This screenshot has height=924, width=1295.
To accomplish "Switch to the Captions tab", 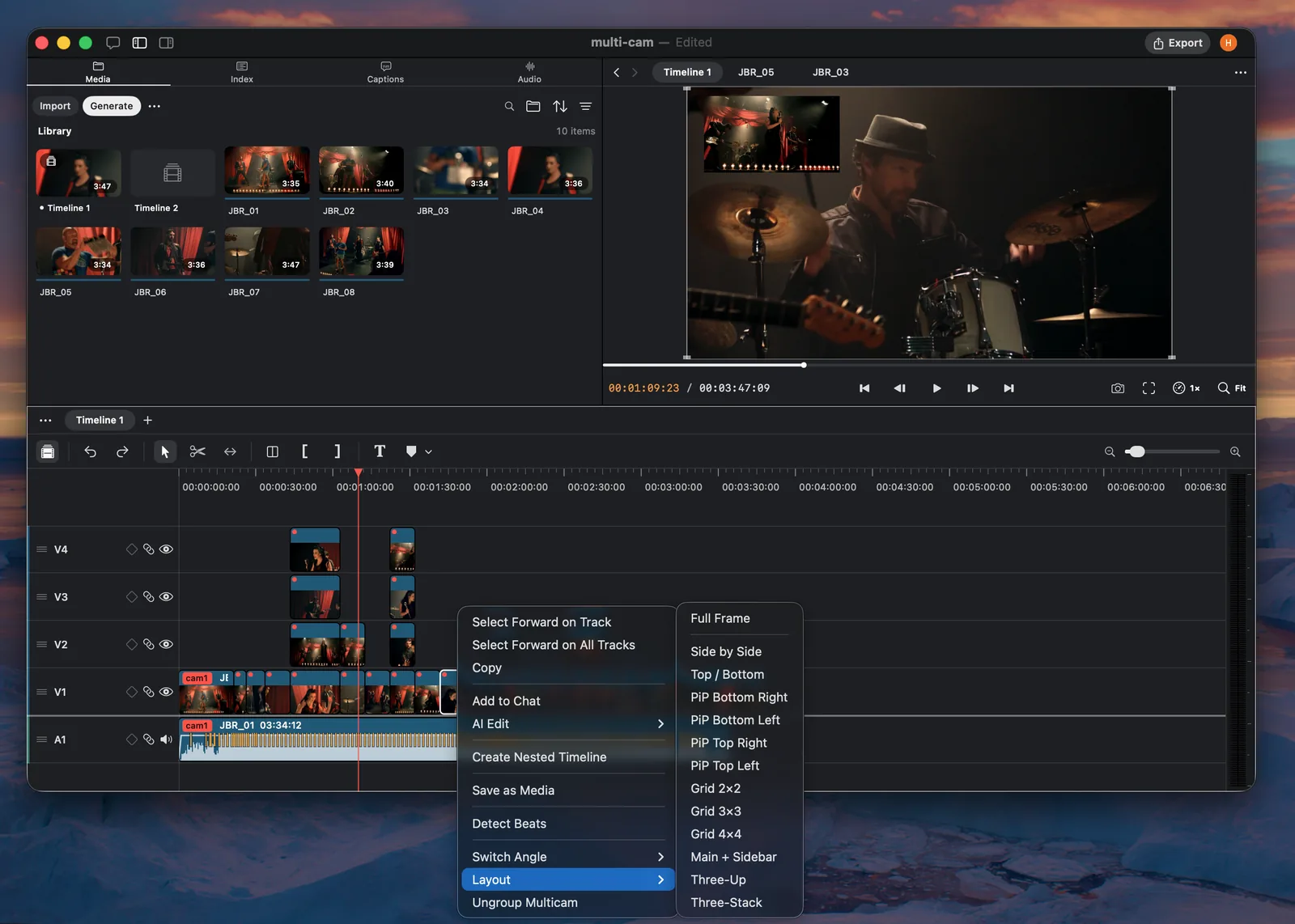I will (385, 72).
